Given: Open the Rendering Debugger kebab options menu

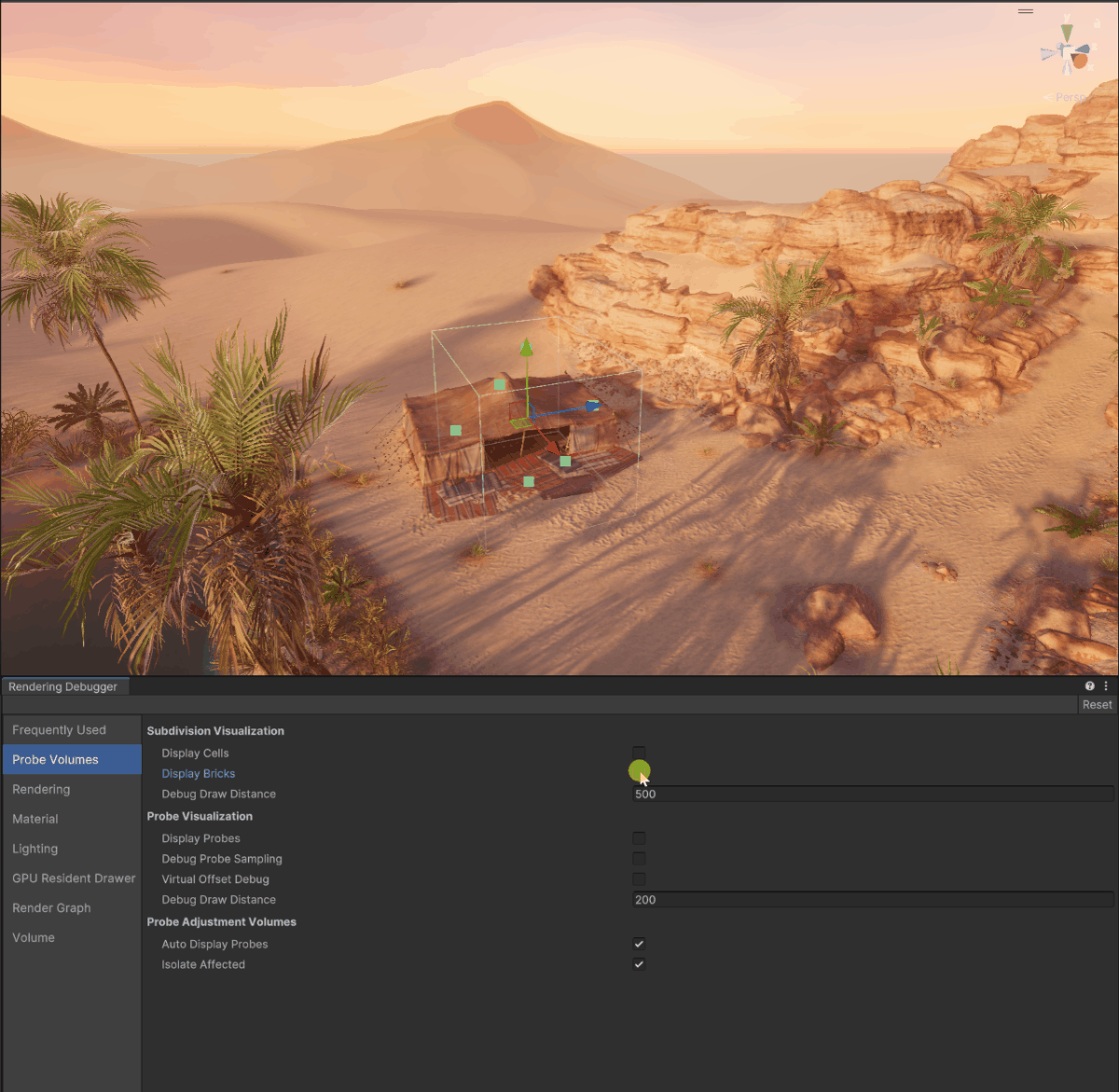Looking at the screenshot, I should coord(1106,686).
